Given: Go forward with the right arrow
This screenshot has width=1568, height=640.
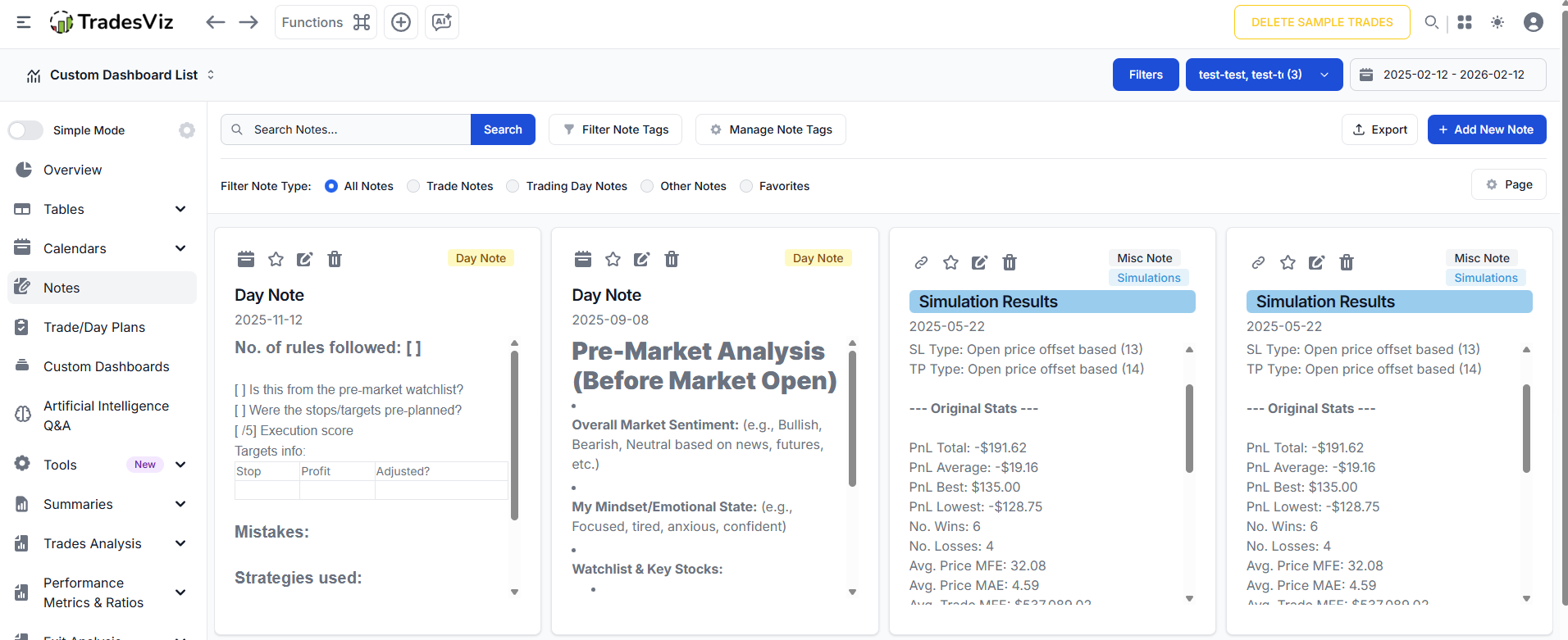Looking at the screenshot, I should (x=248, y=22).
